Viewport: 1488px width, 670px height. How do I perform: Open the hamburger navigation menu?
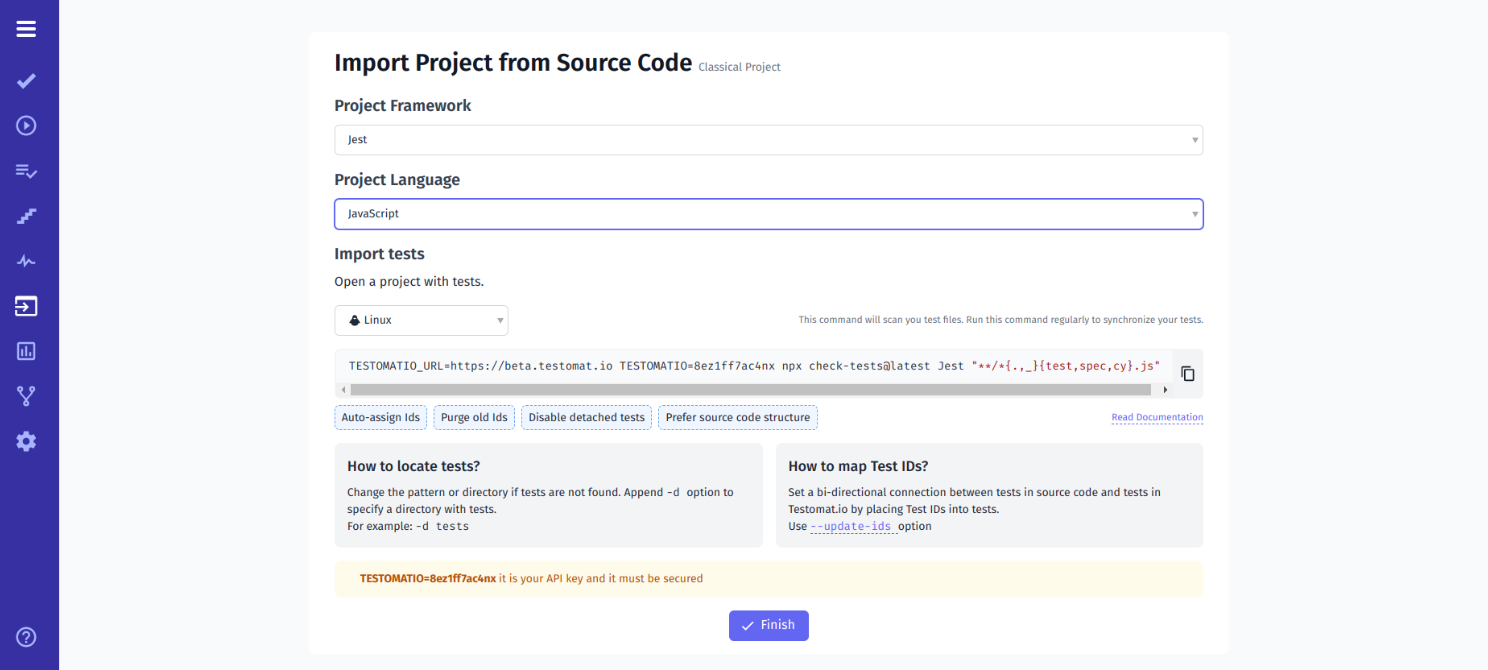pyautogui.click(x=26, y=29)
